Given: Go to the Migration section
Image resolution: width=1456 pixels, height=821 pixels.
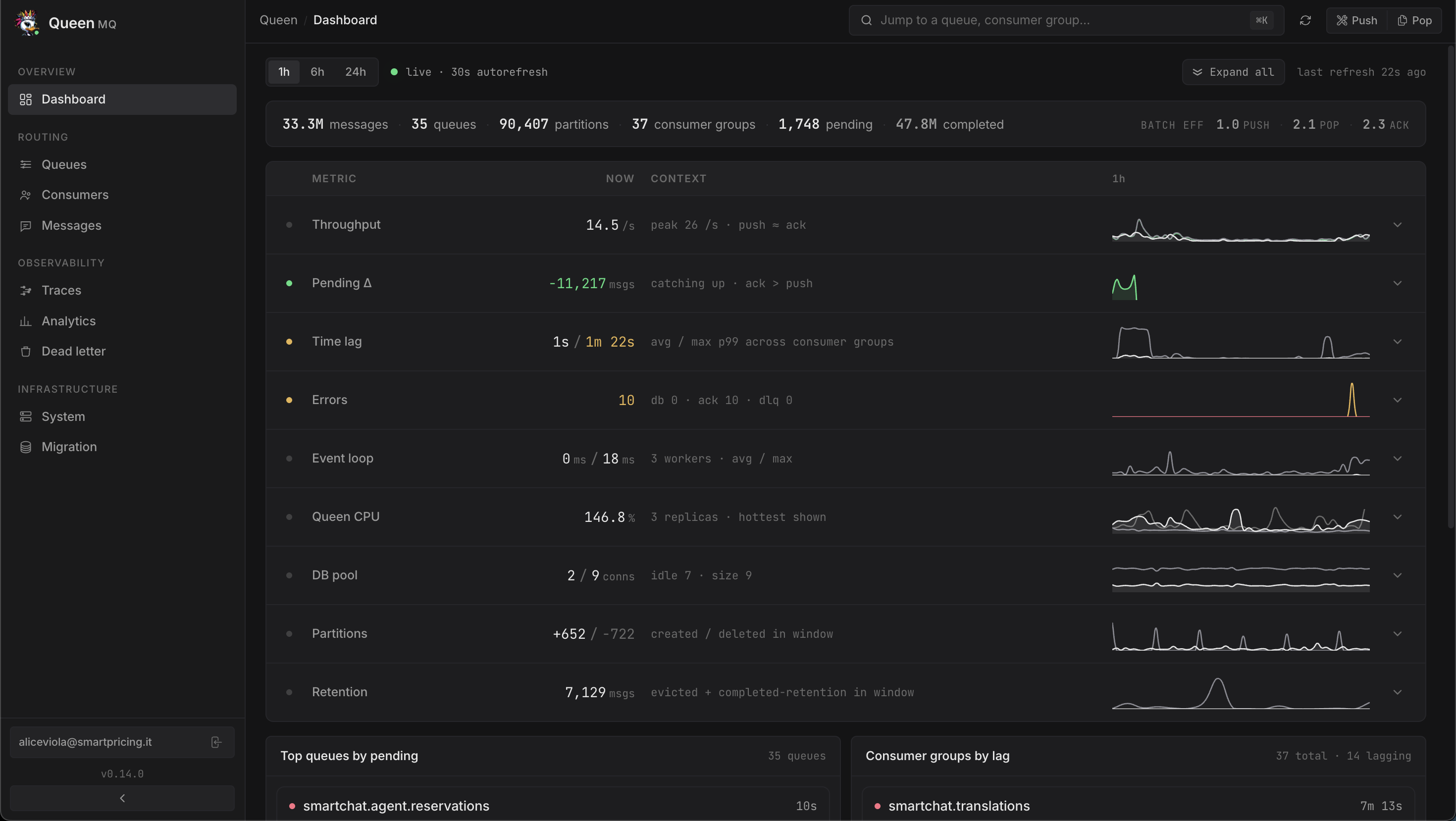Looking at the screenshot, I should tap(69, 447).
